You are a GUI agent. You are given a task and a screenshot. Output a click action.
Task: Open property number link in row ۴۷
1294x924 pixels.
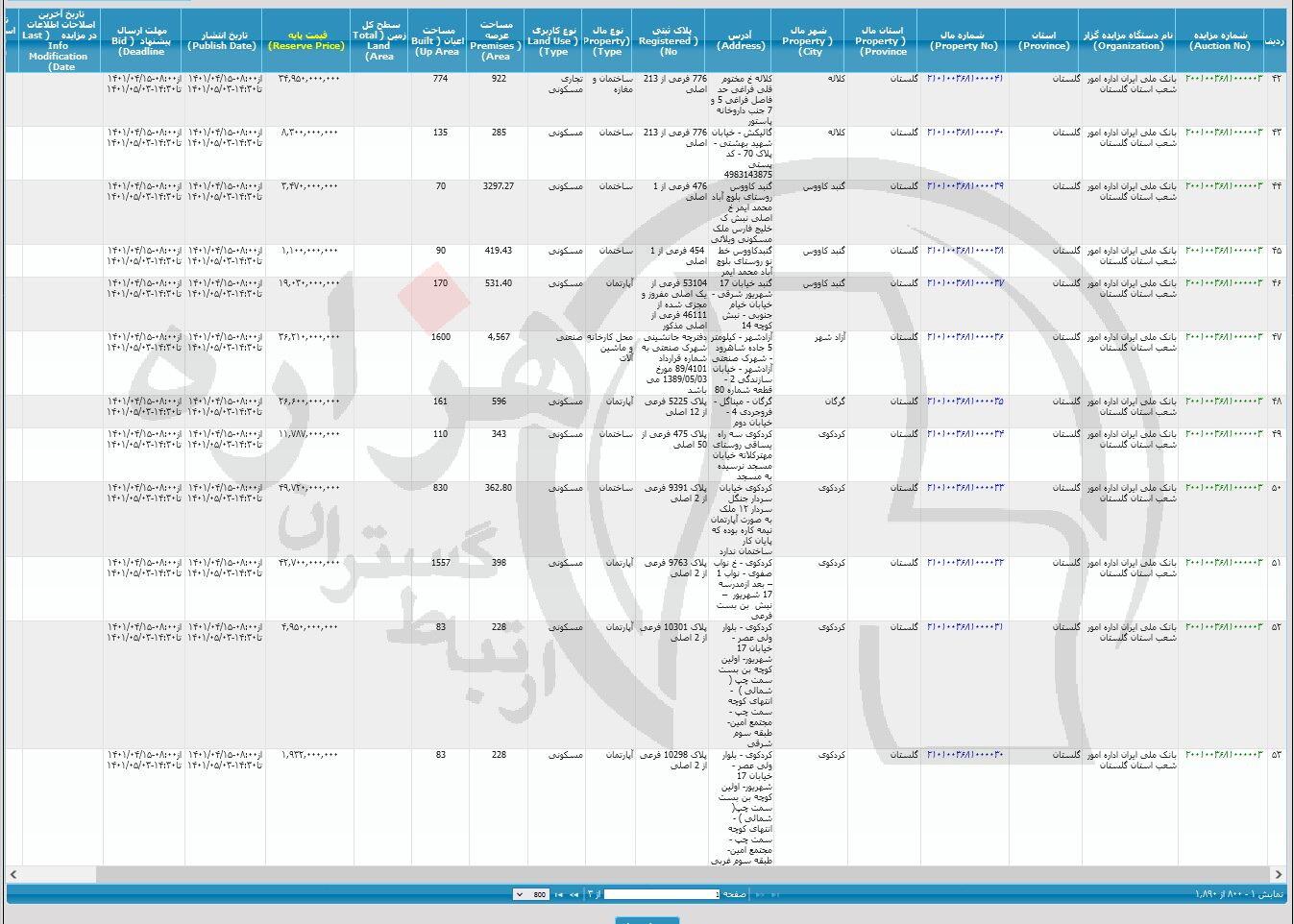pos(964,337)
